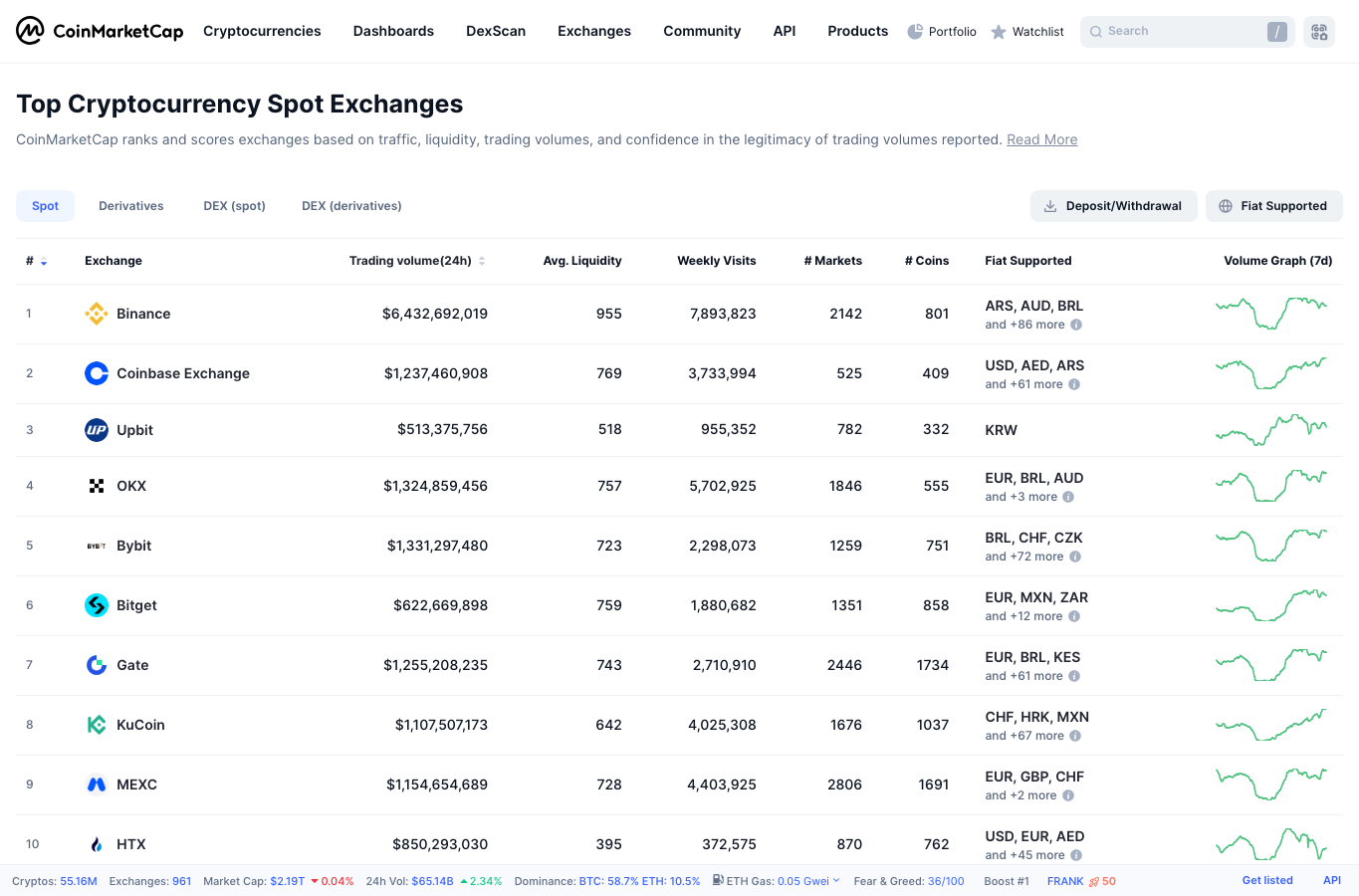Click the Fiat Supported filter button

click(1273, 206)
